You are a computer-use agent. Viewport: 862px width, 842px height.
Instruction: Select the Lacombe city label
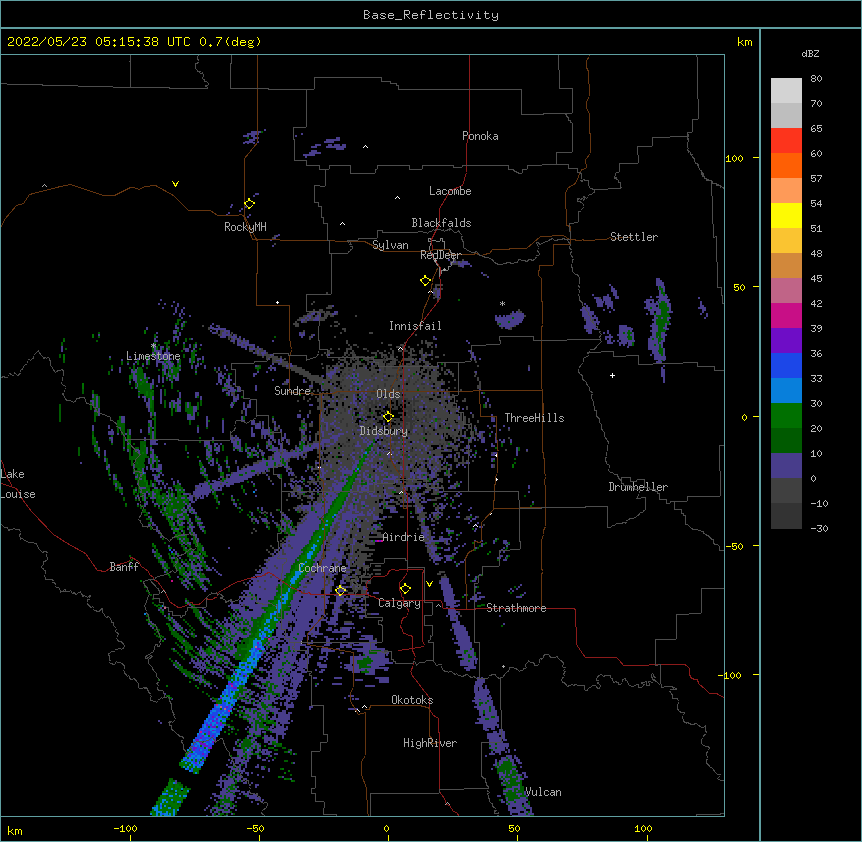[450, 191]
